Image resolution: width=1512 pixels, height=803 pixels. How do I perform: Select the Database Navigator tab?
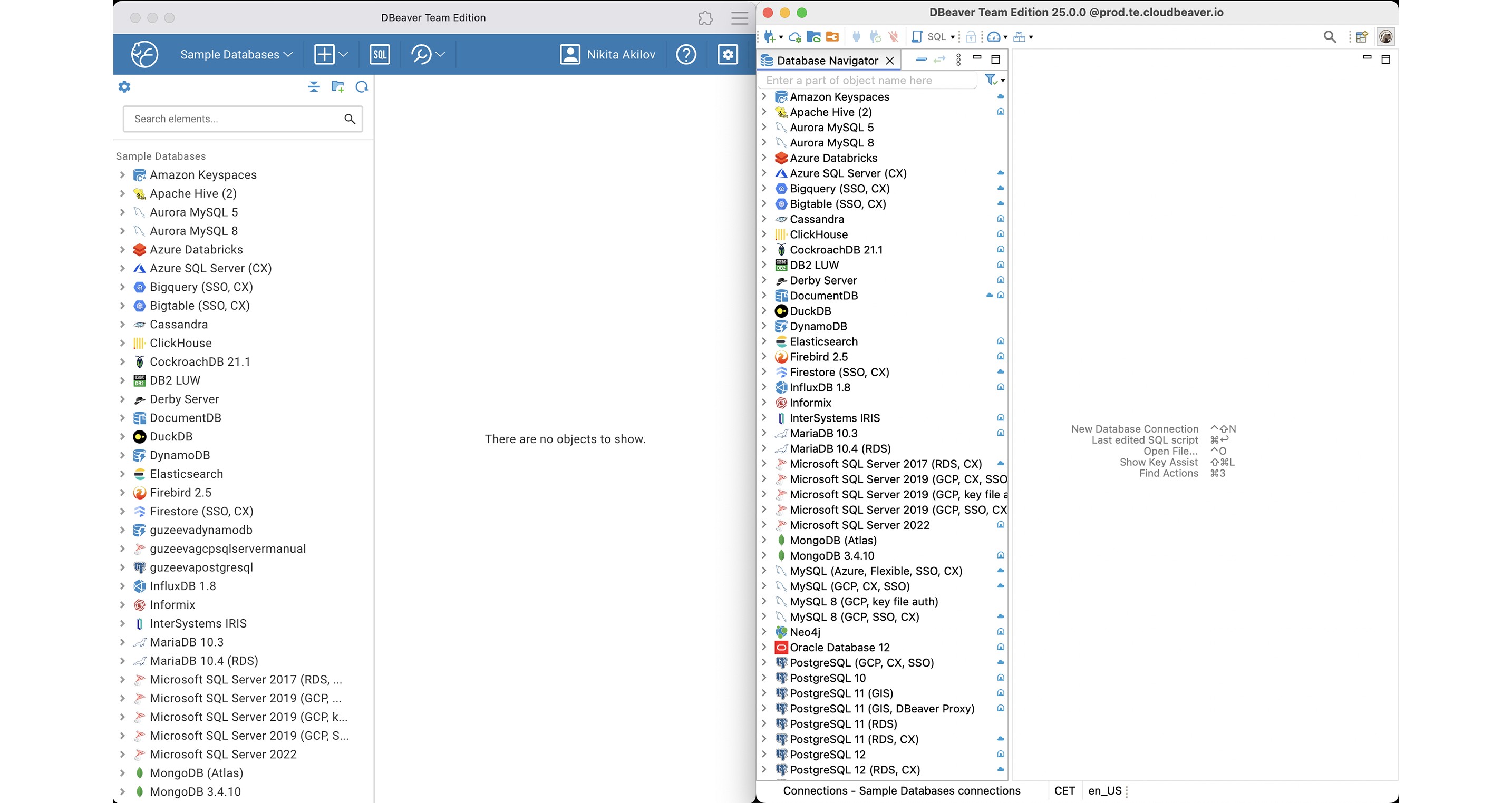coord(827,61)
